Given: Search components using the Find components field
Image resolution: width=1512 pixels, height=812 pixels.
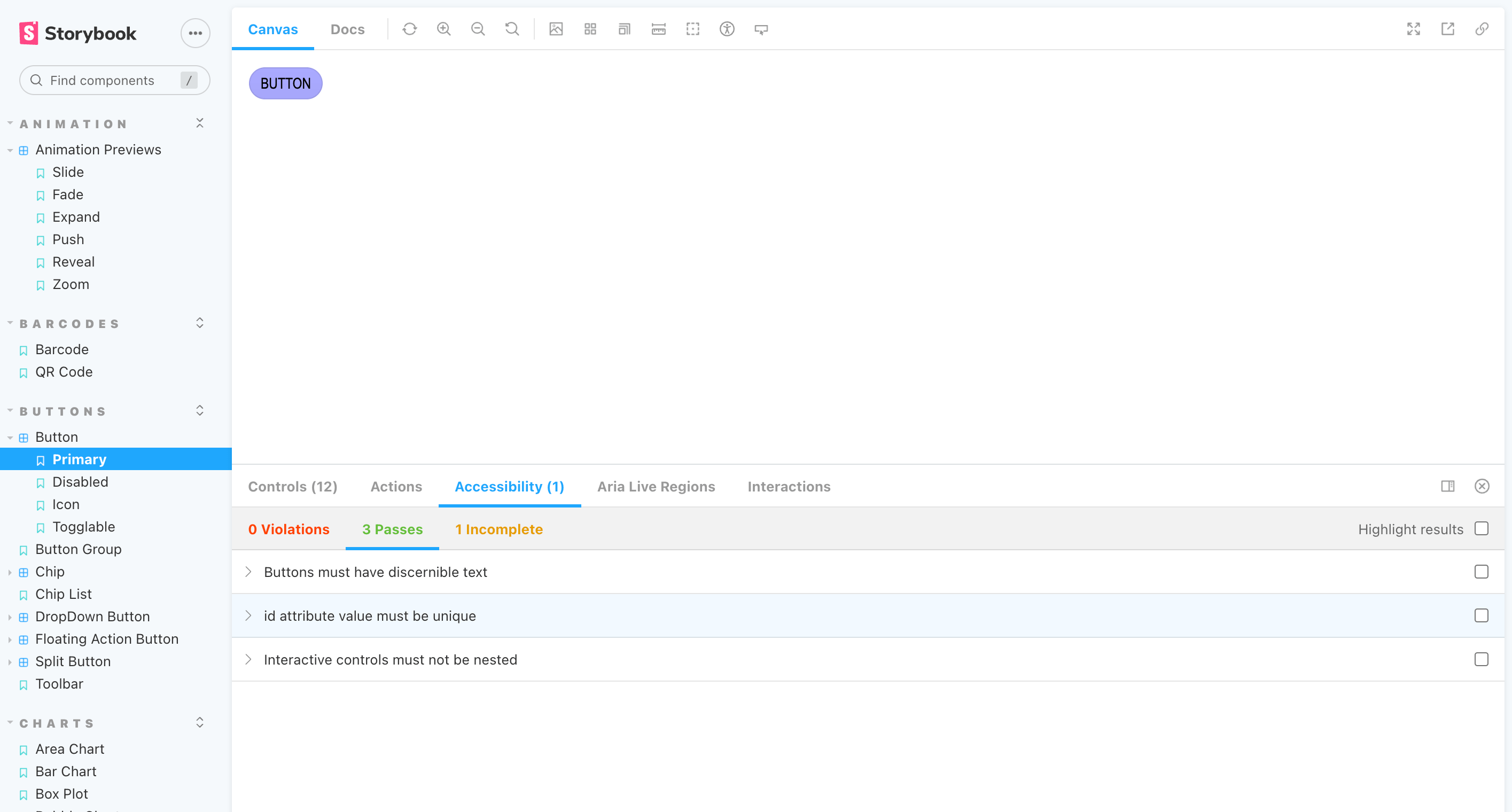Looking at the screenshot, I should 113,80.
